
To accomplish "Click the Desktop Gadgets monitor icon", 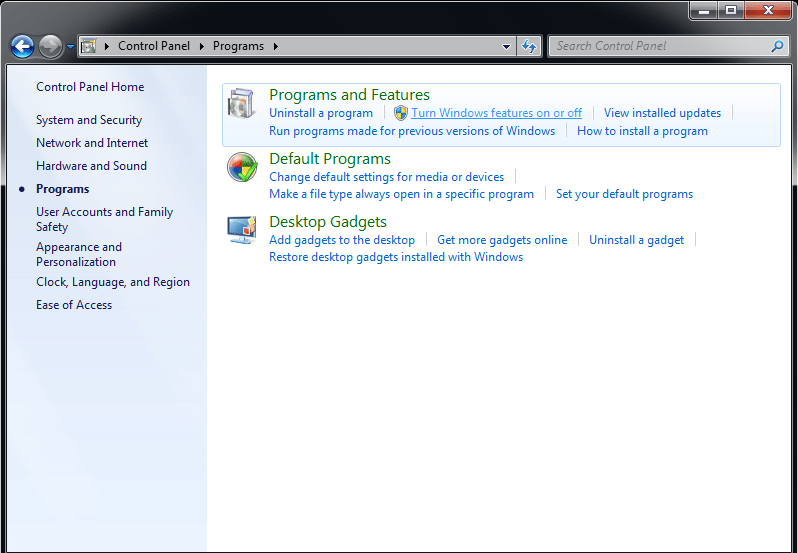I will click(x=242, y=230).
